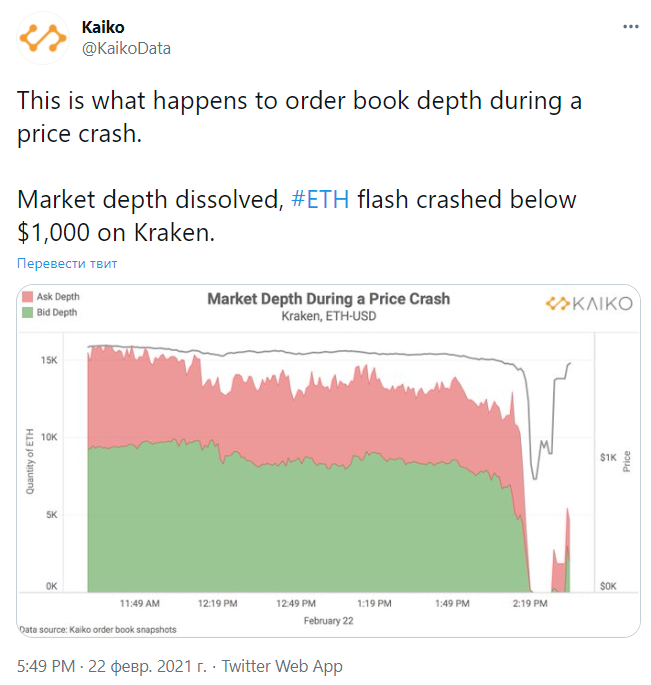Click the "February 22" date label

[x=329, y=620]
